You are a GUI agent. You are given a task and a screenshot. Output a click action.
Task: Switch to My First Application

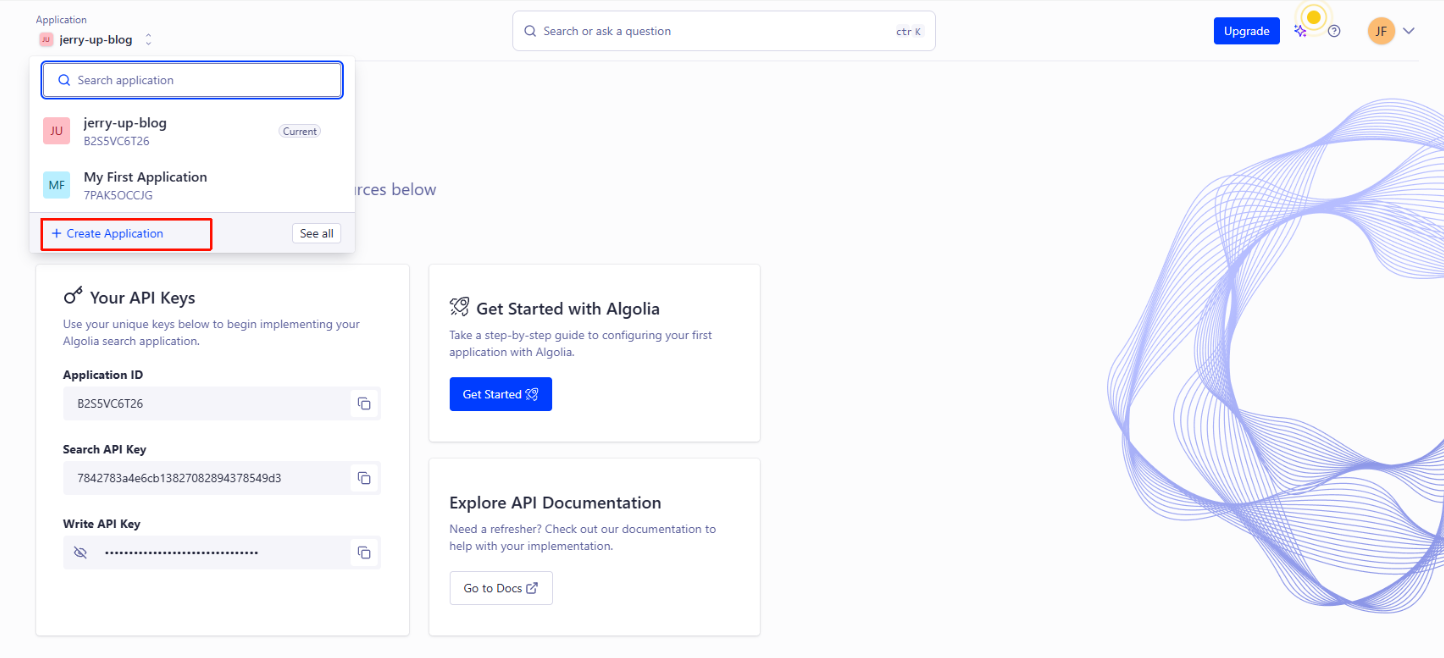[192, 185]
